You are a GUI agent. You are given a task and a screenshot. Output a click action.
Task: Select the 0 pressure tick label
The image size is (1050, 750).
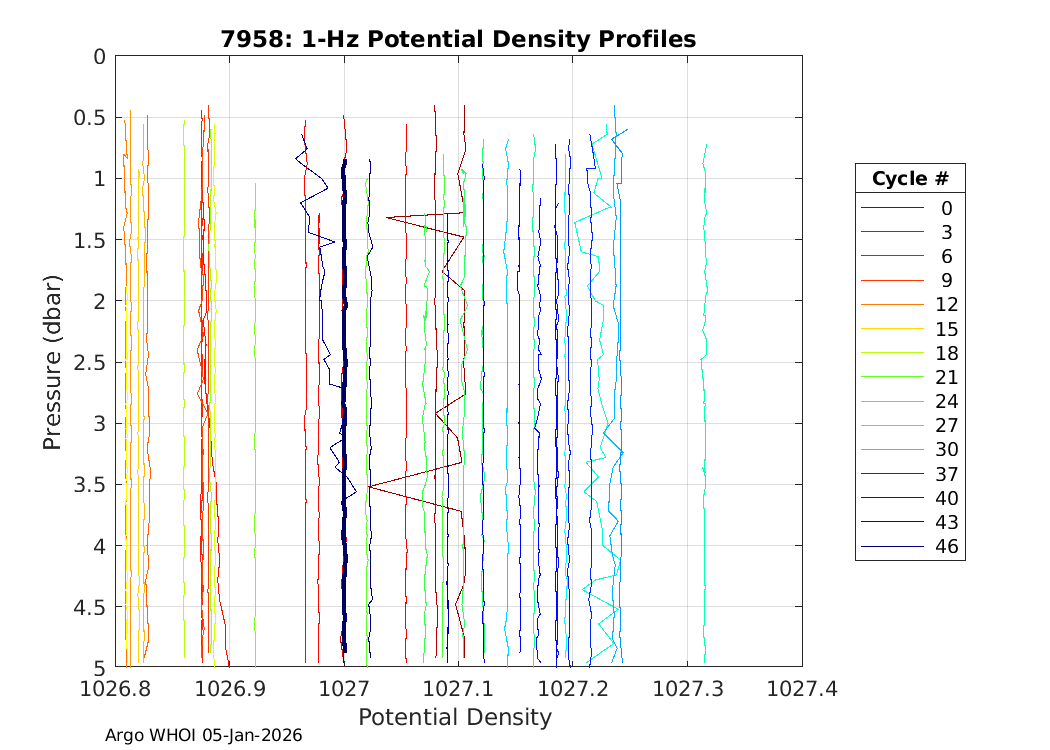coord(99,57)
